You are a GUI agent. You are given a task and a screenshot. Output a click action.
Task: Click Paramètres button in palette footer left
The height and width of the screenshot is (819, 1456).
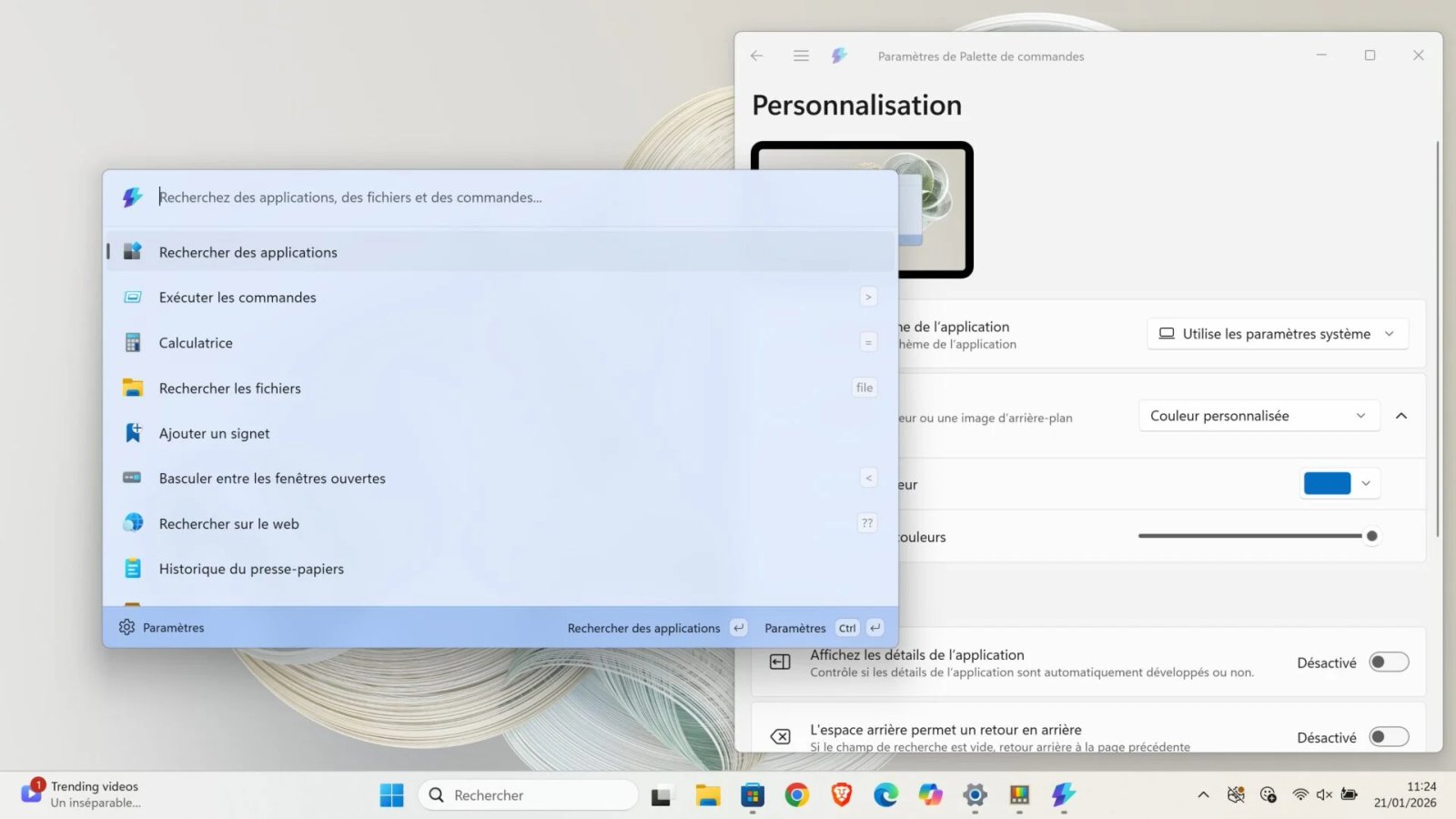pos(162,628)
